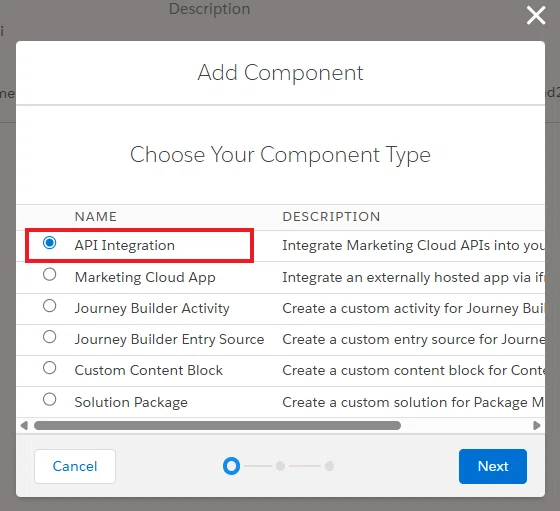
Task: Click the left arrow of horizontal scrollbar
Action: click(x=24, y=426)
